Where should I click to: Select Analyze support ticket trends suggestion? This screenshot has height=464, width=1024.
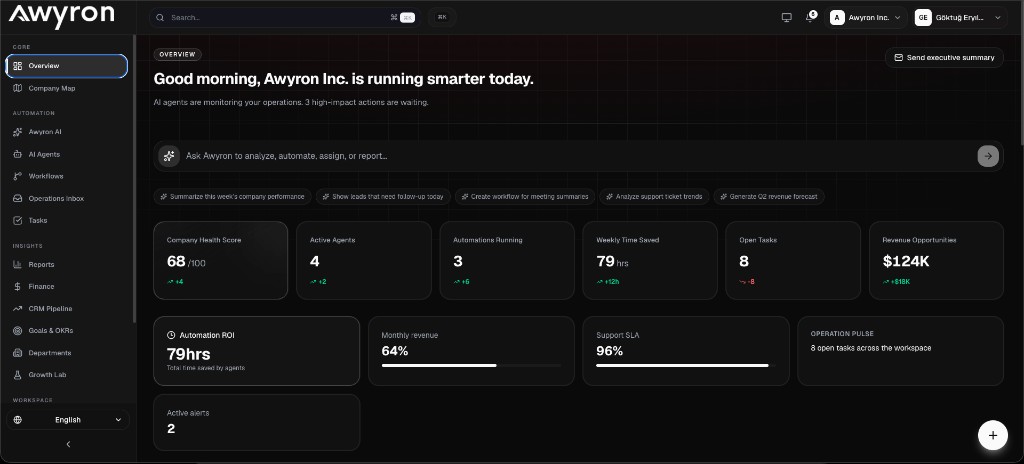(654, 197)
